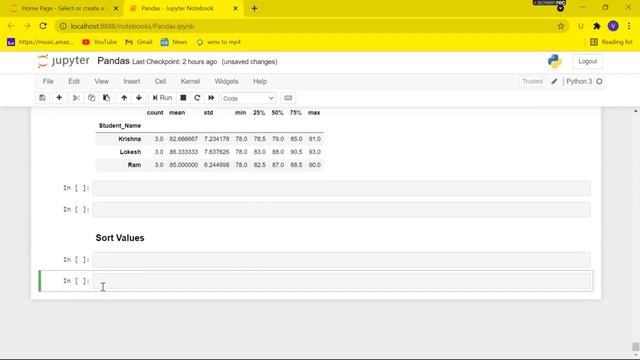
Task: Open the Gmail bookmark
Action: tap(139, 42)
